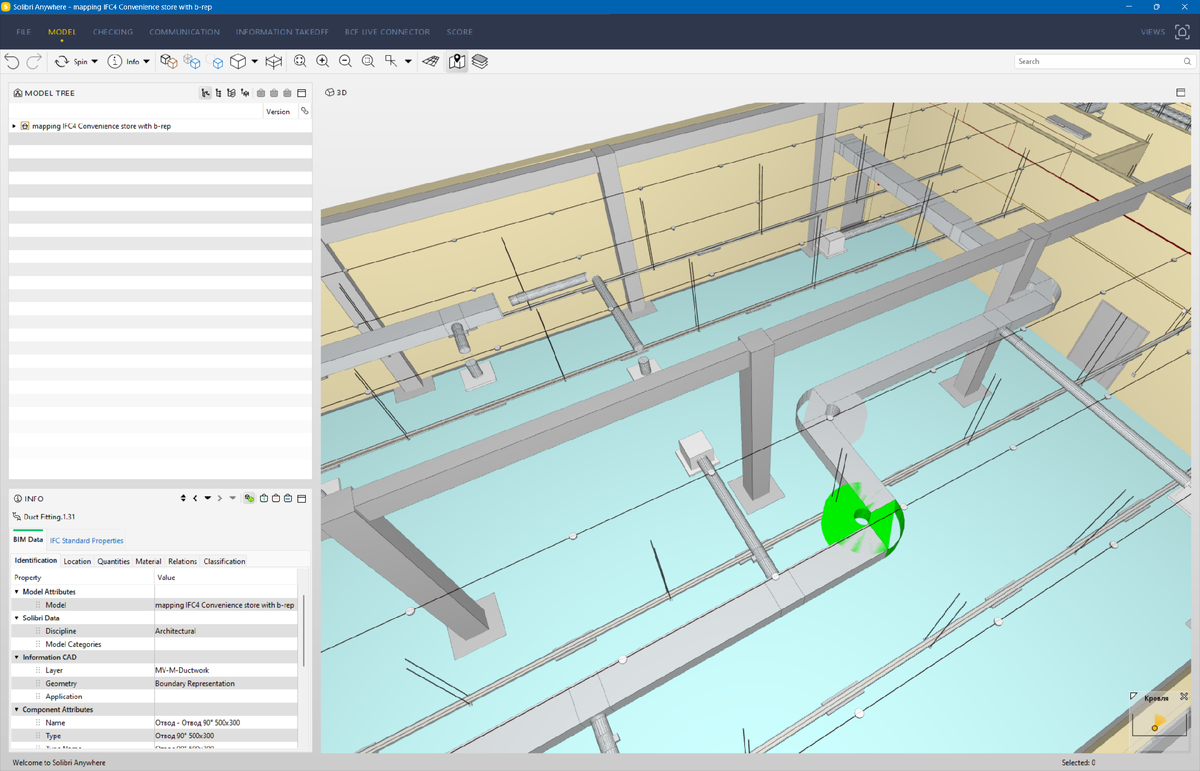Open the Info tool dropdown arrow
This screenshot has width=1200, height=771.
click(x=147, y=62)
